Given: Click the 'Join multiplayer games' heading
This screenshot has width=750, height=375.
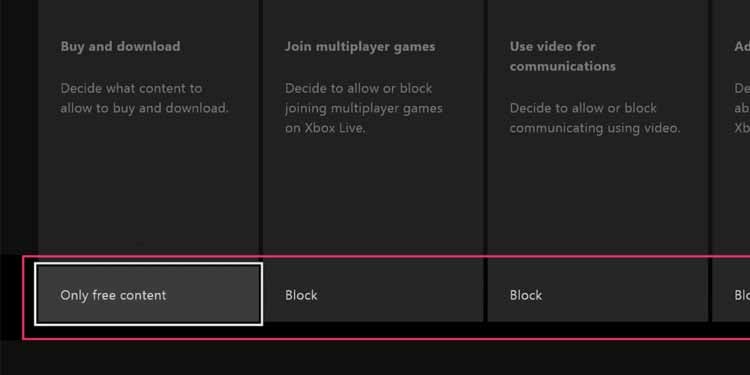Looking at the screenshot, I should click(360, 46).
